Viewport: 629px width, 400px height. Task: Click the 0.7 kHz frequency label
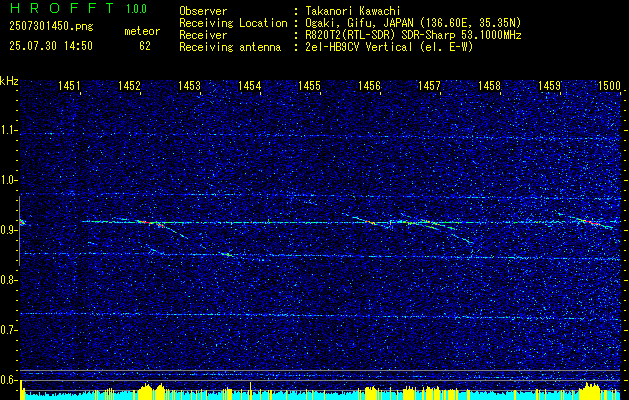pos(8,330)
